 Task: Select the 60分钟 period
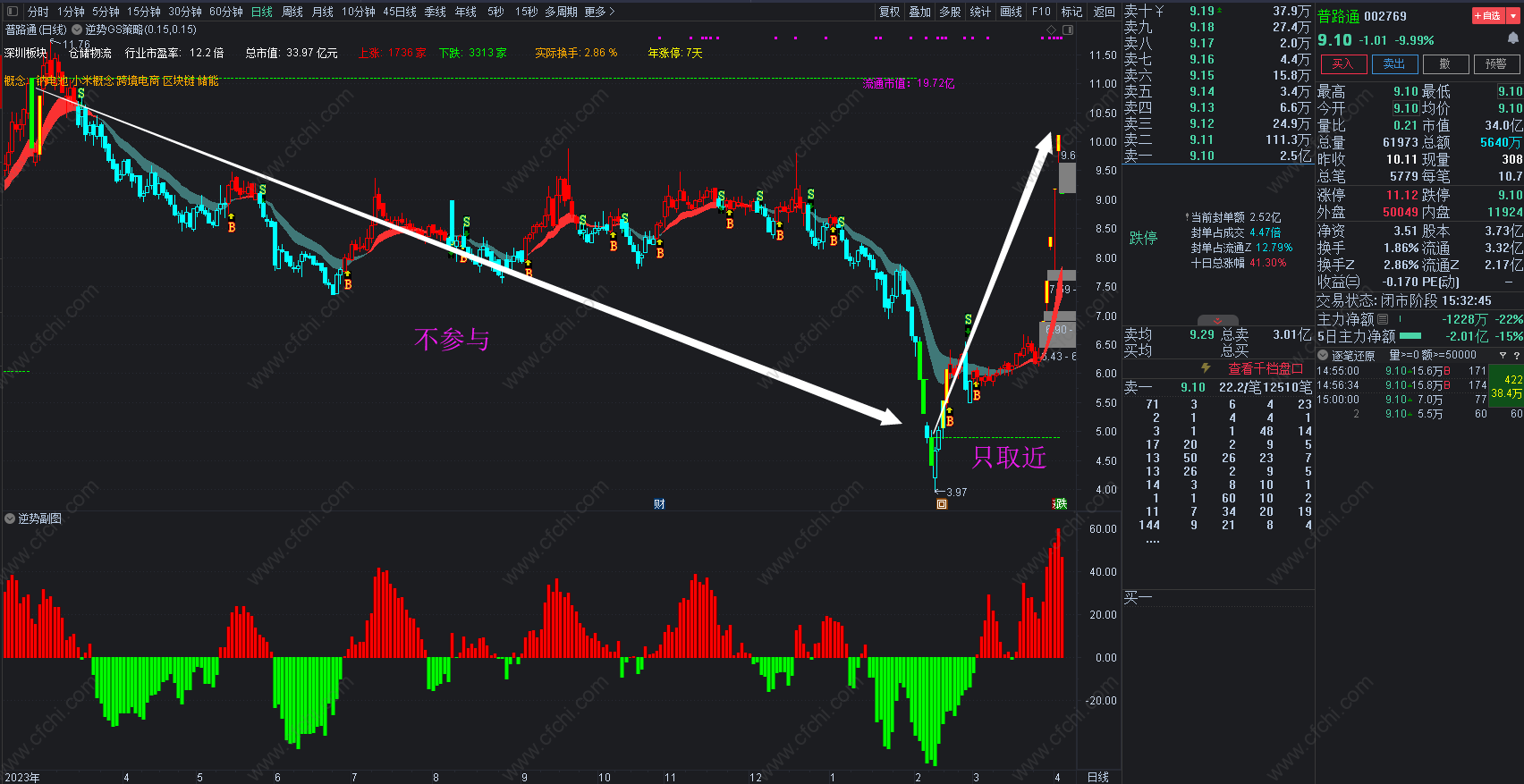(x=226, y=12)
